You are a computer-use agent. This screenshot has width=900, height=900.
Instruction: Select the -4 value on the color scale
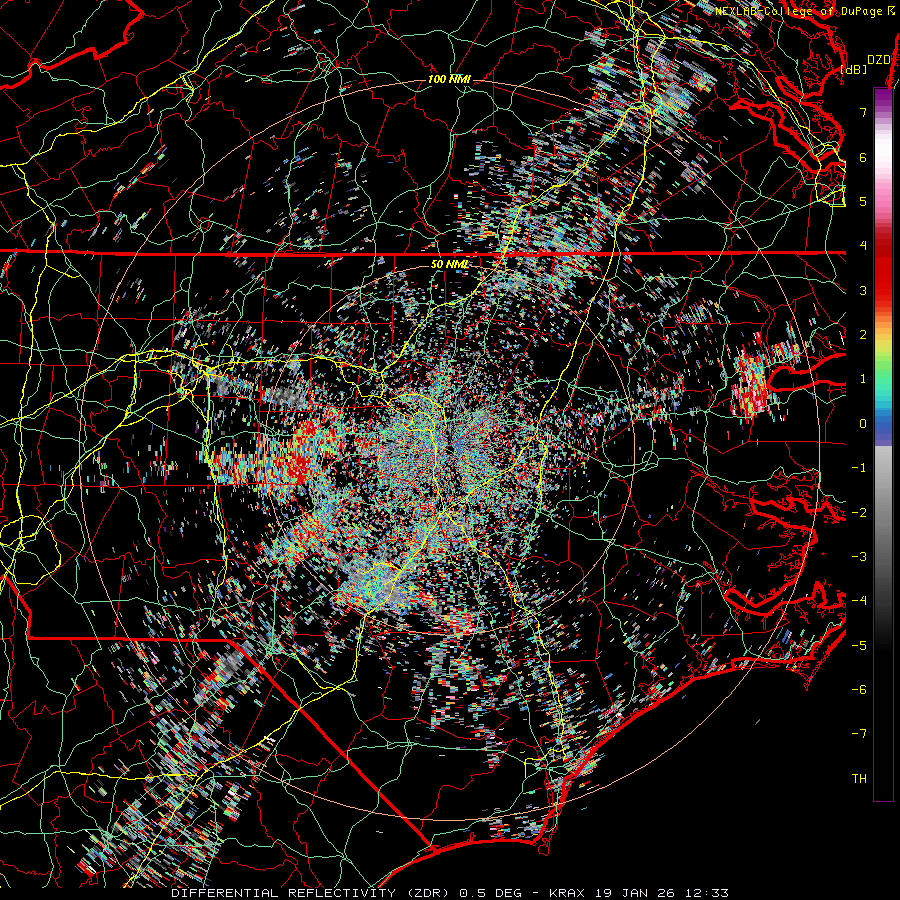(859, 601)
